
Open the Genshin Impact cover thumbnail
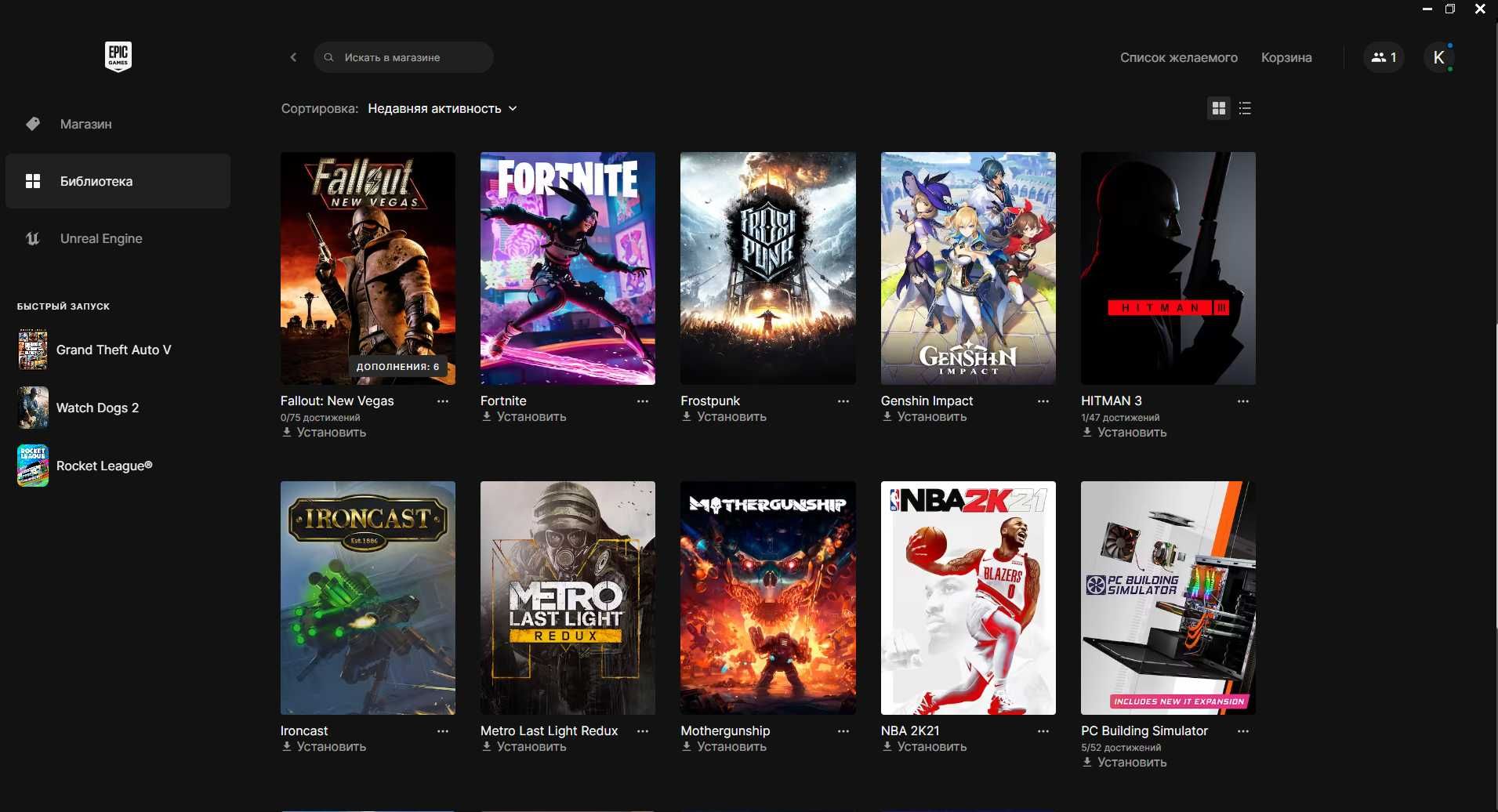[x=968, y=268]
